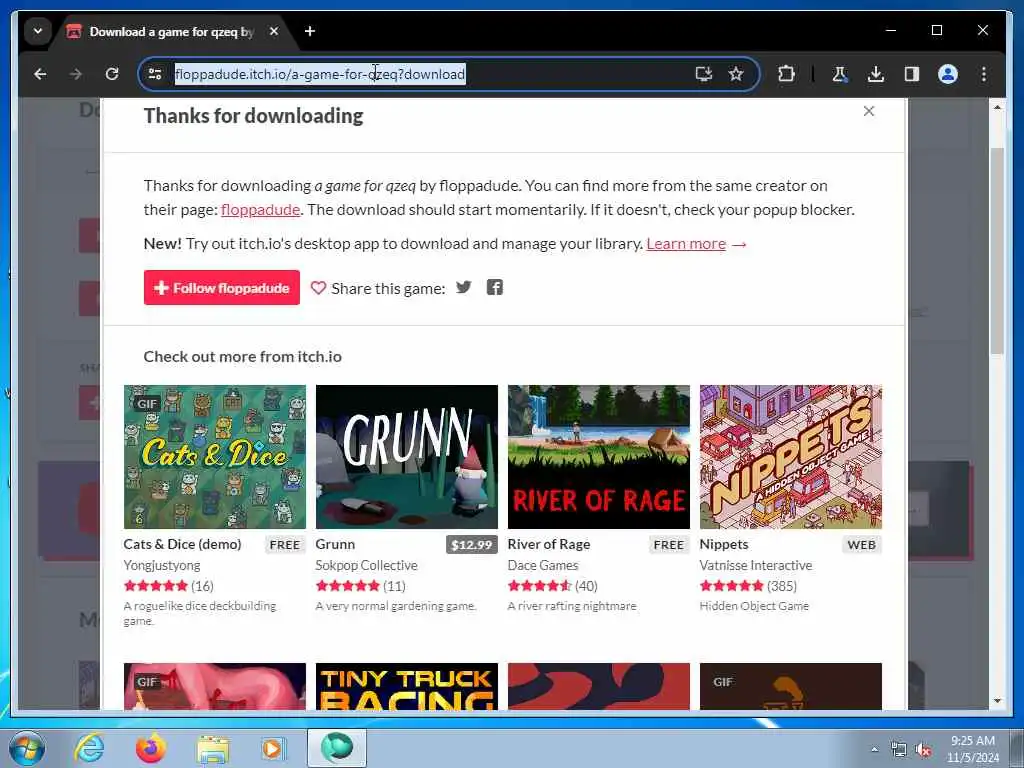Open the profile avatar menu
This screenshot has width=1024, height=768.
(x=948, y=74)
